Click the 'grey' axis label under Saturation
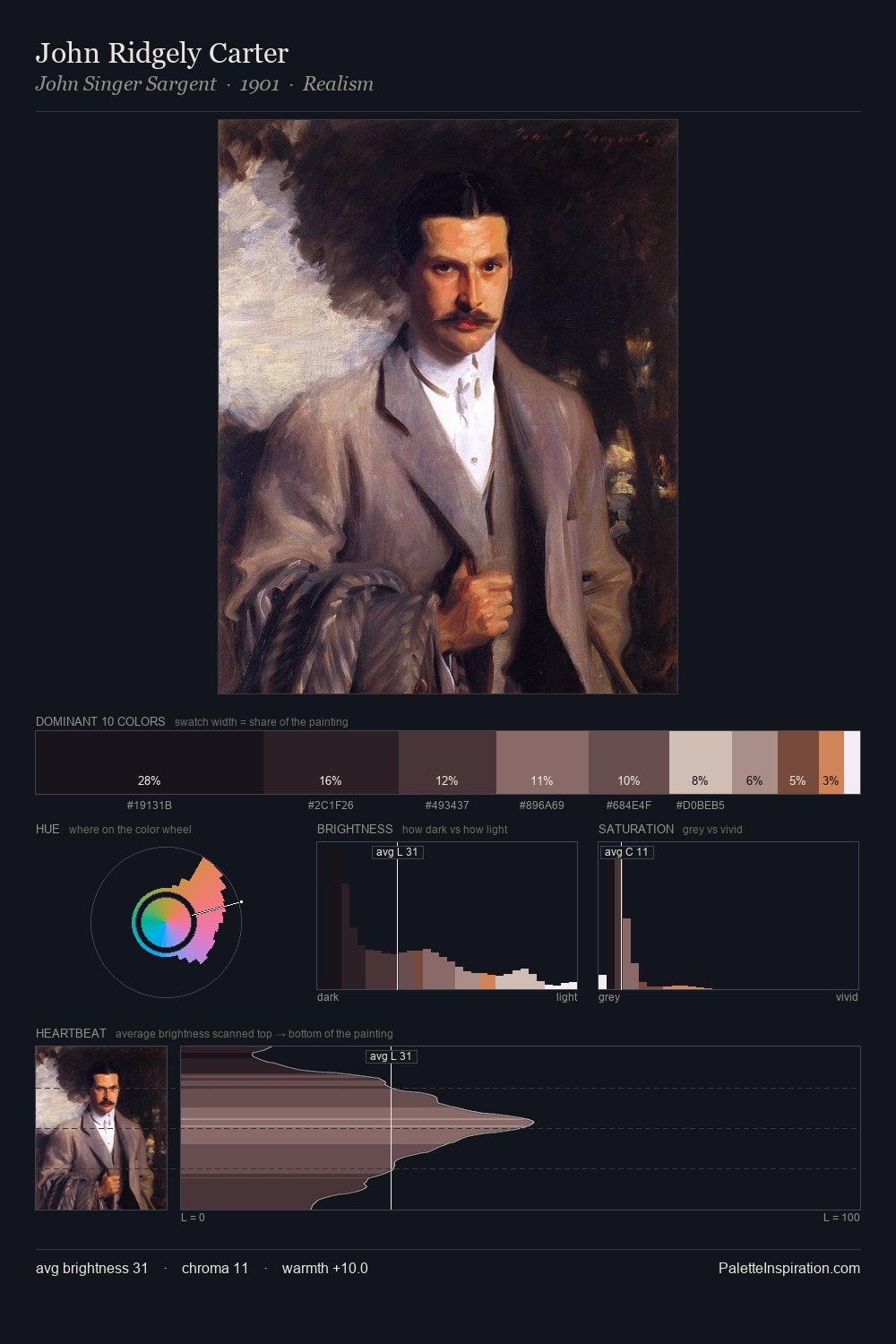Image resolution: width=896 pixels, height=1344 pixels. click(609, 997)
